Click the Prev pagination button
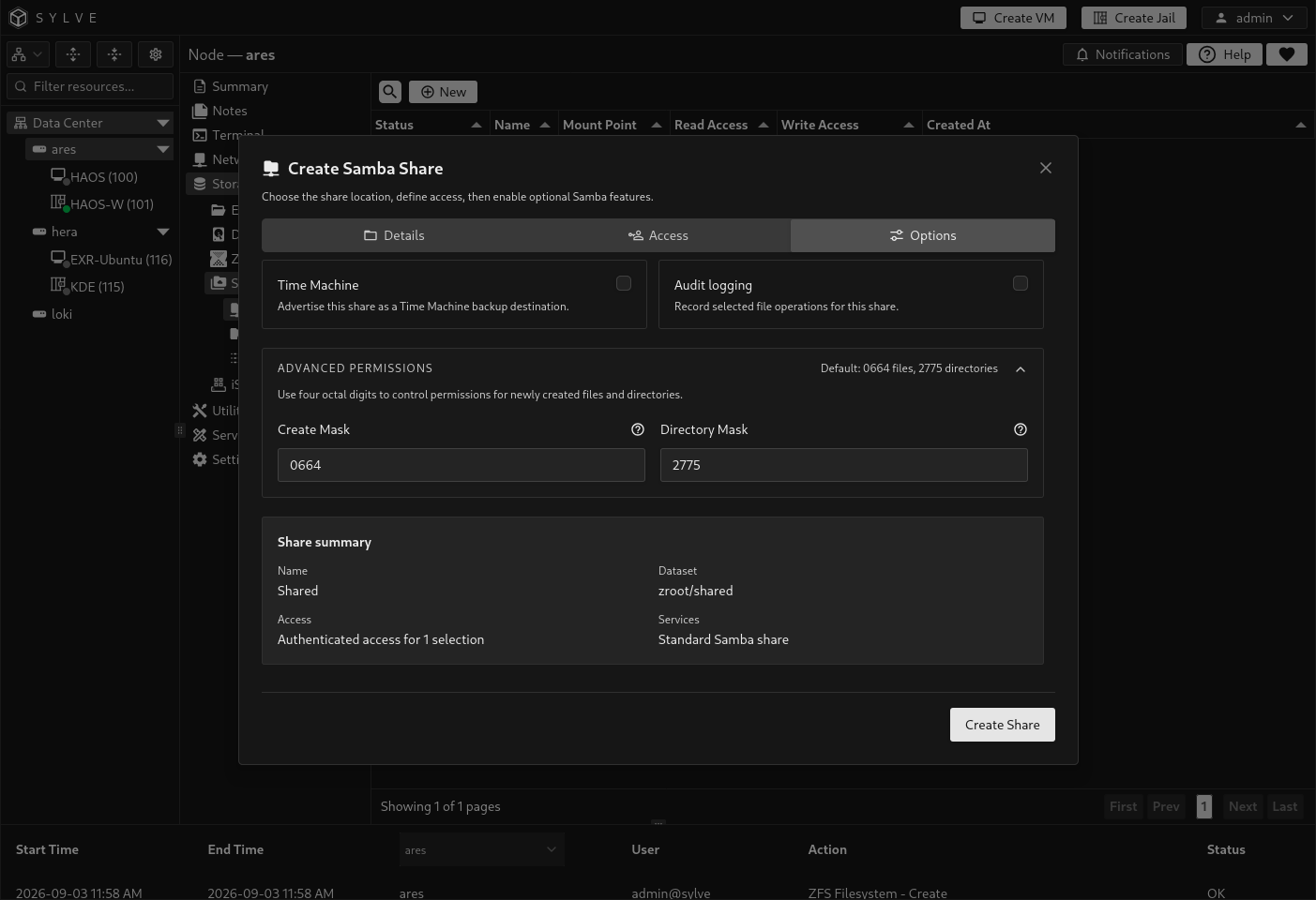Viewport: 1316px width, 900px height. coord(1166,806)
